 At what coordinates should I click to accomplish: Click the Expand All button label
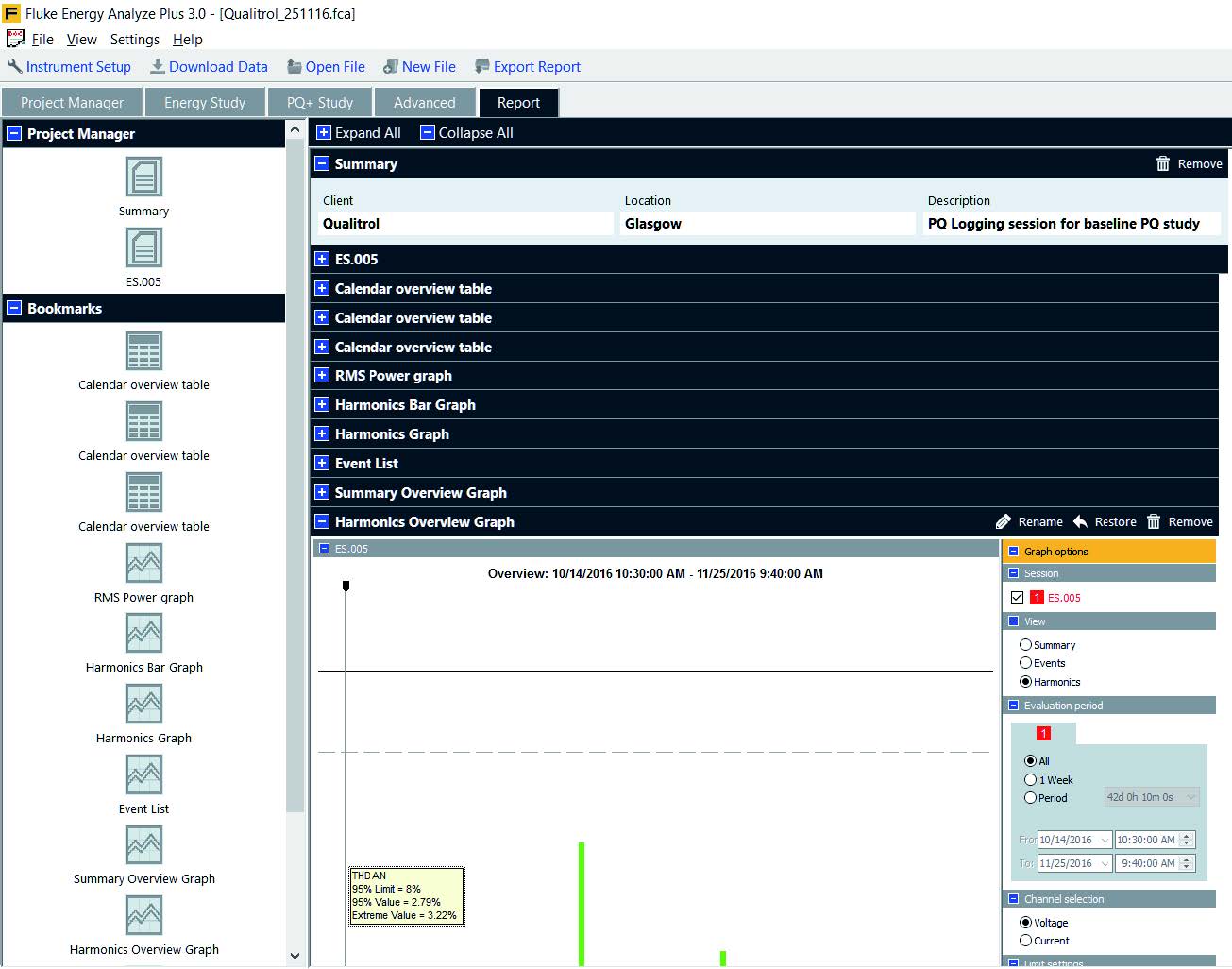tap(368, 132)
